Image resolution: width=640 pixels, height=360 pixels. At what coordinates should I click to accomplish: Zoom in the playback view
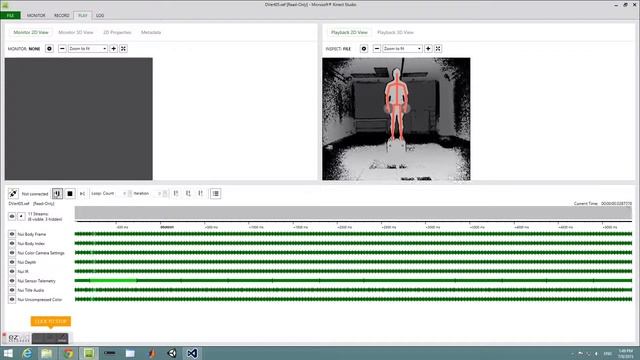tap(428, 49)
